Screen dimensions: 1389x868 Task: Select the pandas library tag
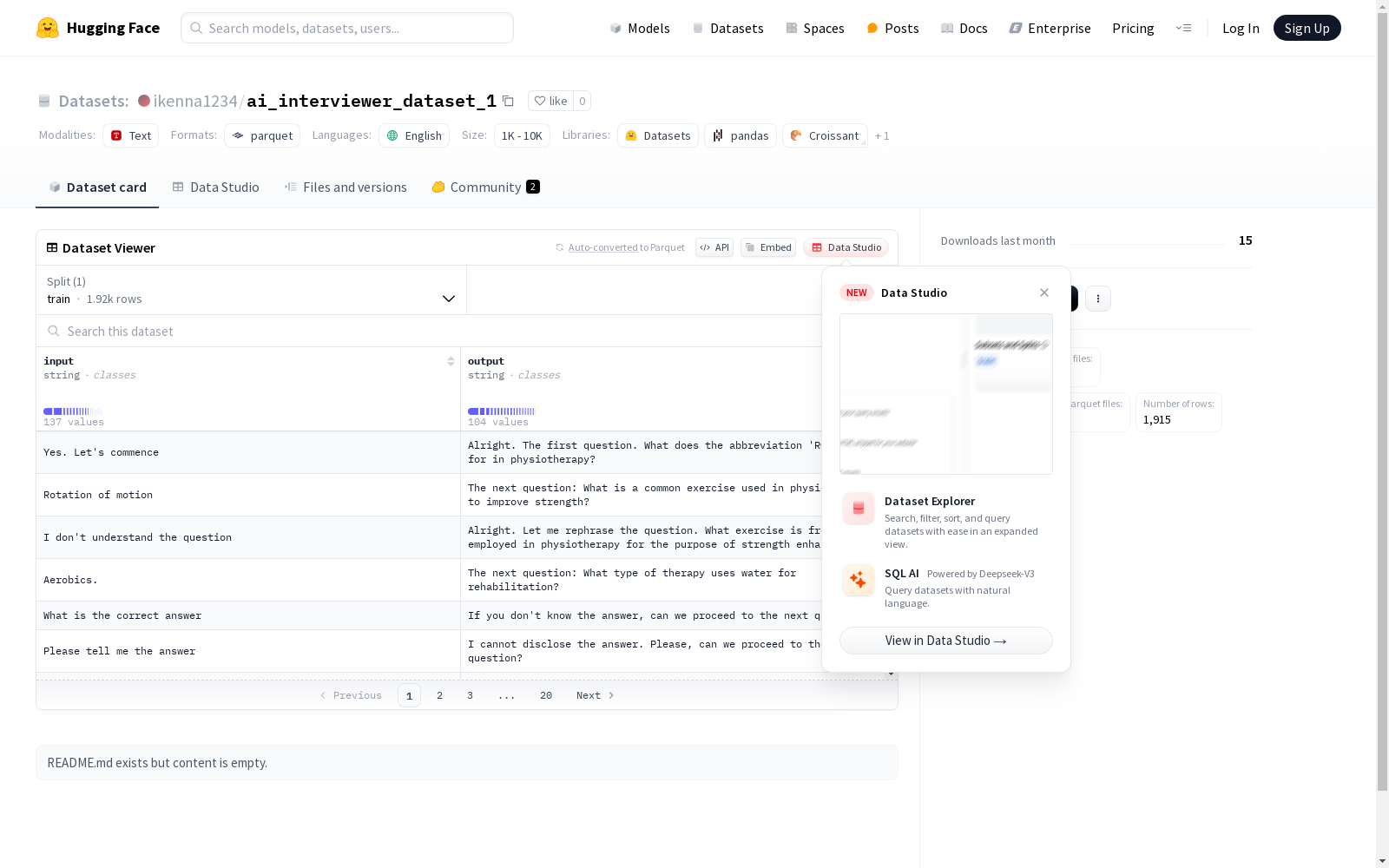click(x=741, y=135)
